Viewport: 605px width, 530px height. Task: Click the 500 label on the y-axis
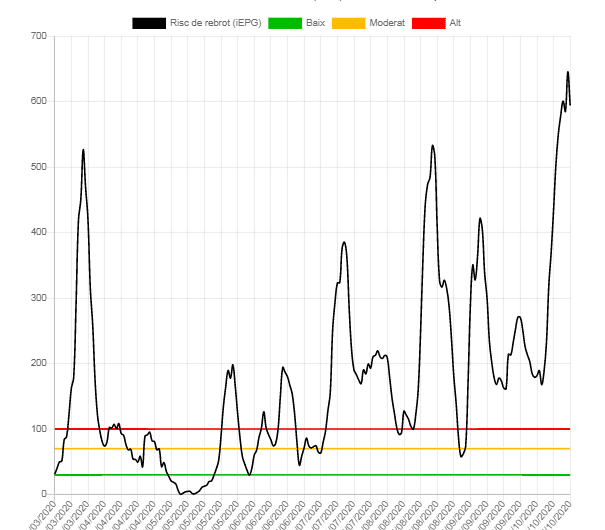[x=39, y=167]
